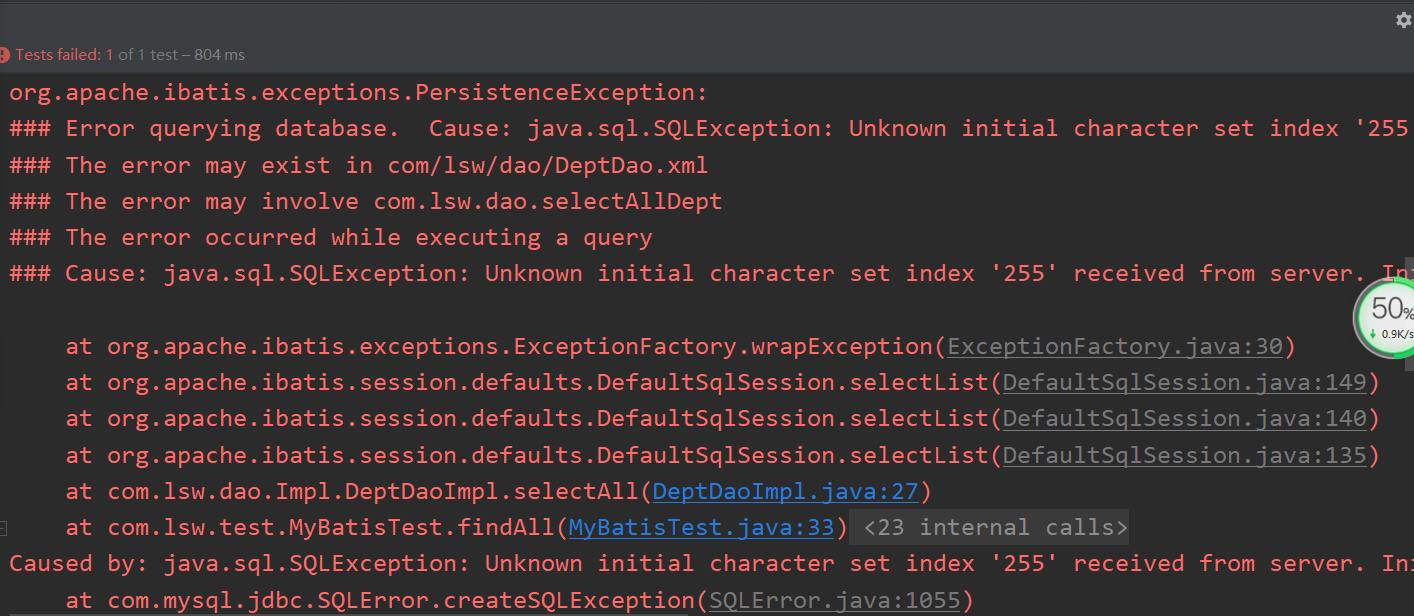Click the Tests failed status text

[x=130, y=55]
